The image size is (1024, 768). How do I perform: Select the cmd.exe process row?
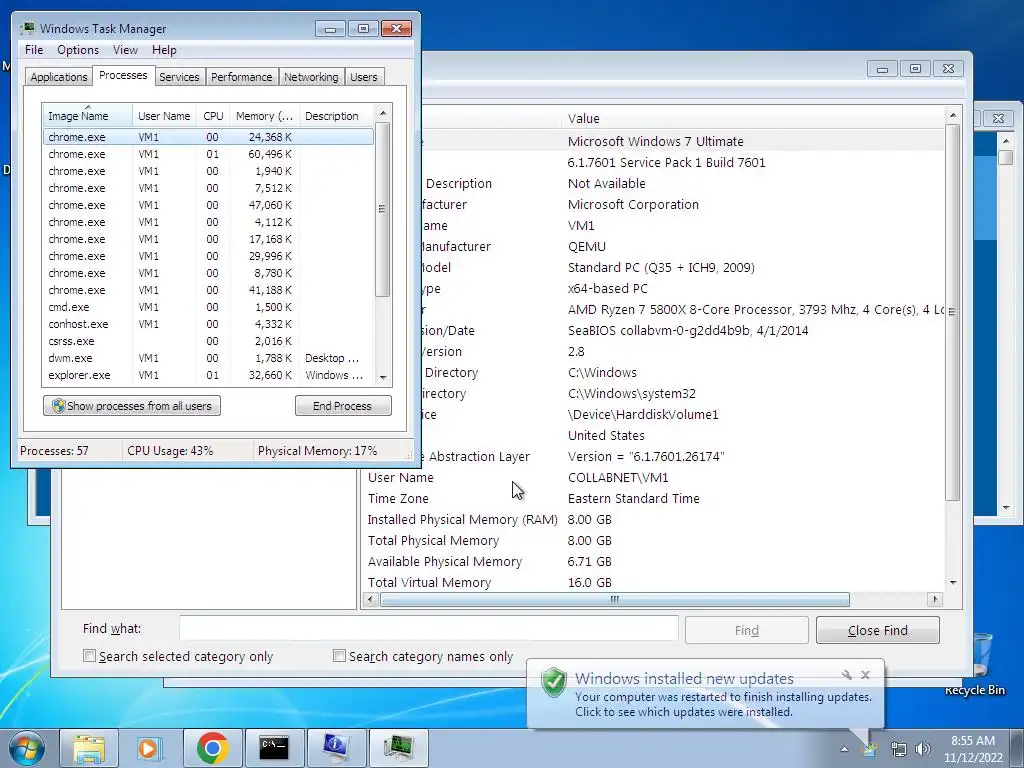point(208,307)
